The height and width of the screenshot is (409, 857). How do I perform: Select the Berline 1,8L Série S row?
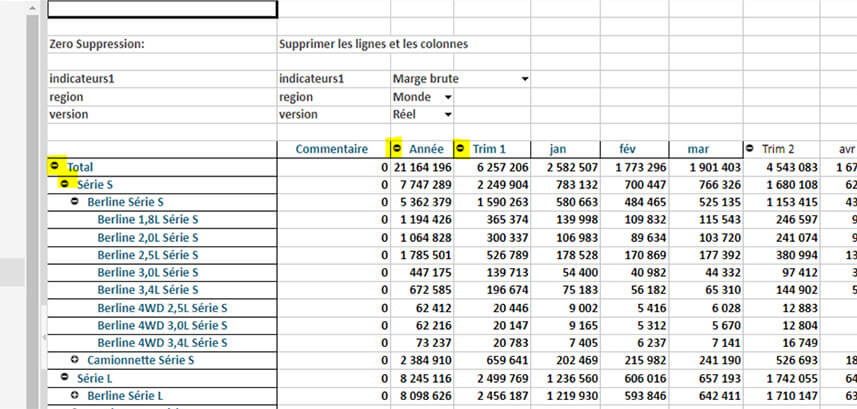coord(148,220)
